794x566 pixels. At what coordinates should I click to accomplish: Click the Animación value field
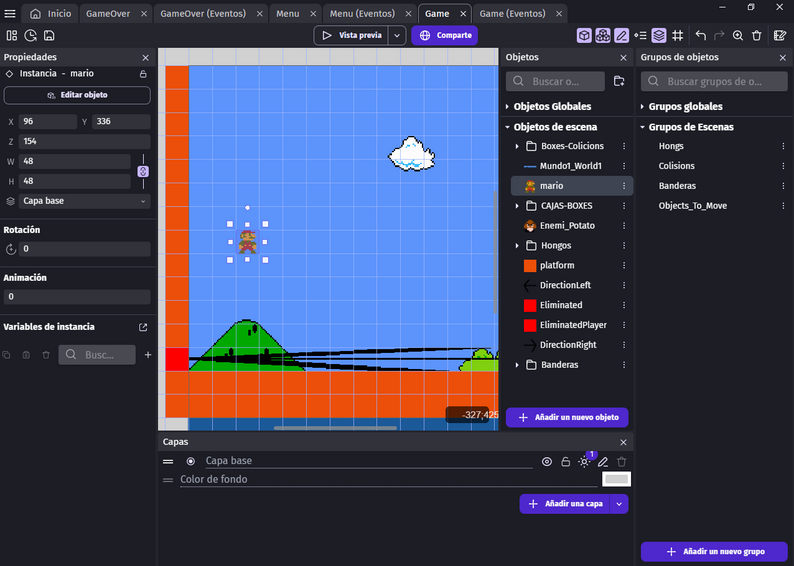pos(77,297)
